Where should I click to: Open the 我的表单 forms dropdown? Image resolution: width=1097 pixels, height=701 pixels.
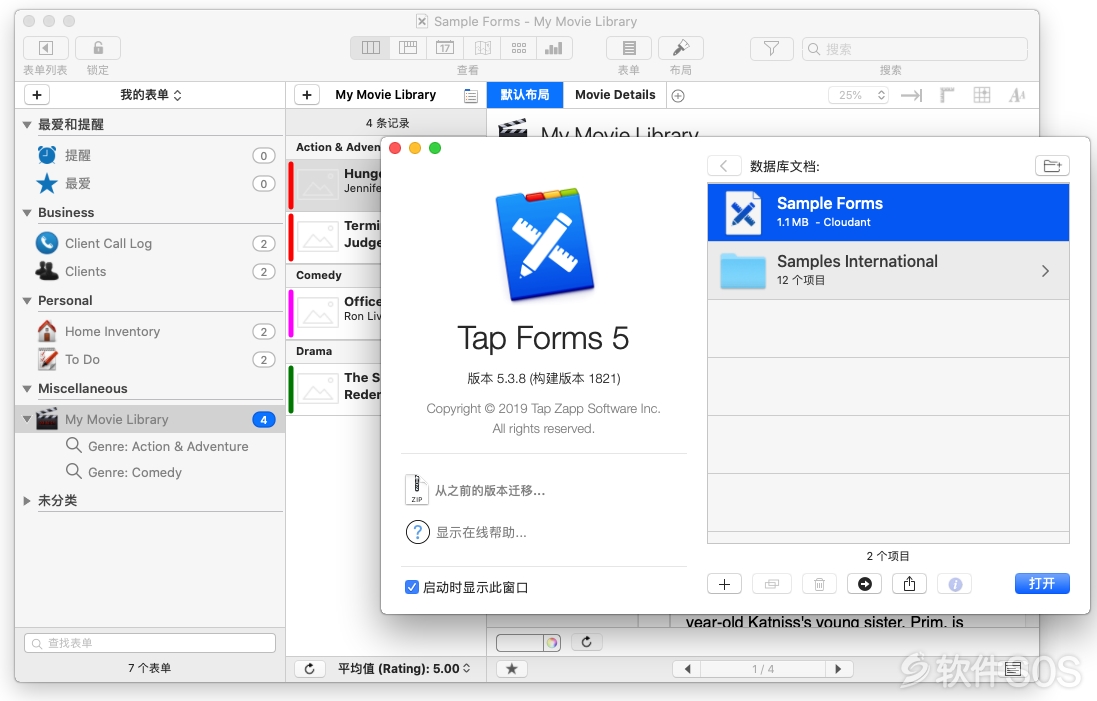[150, 94]
